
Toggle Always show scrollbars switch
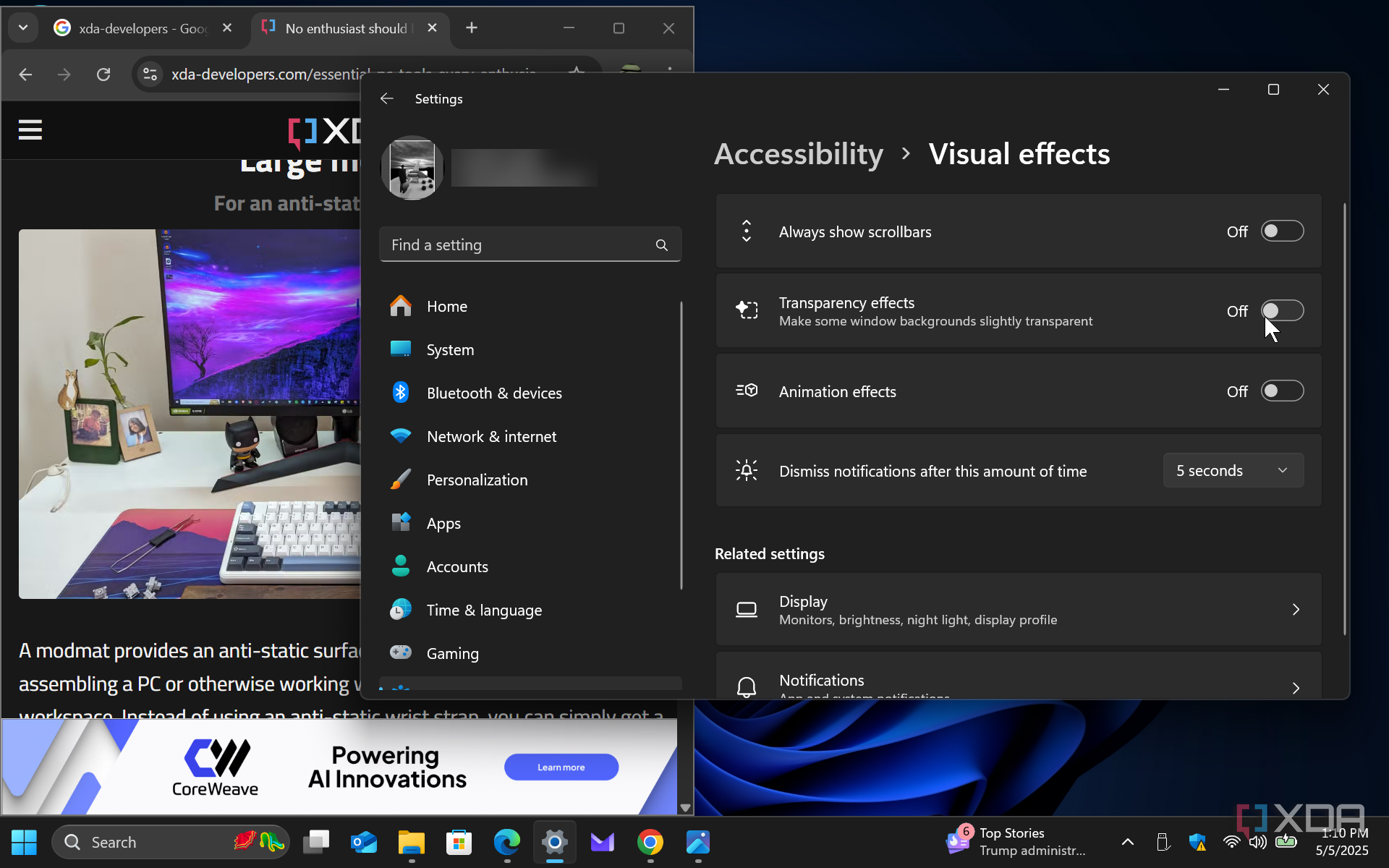tap(1282, 231)
